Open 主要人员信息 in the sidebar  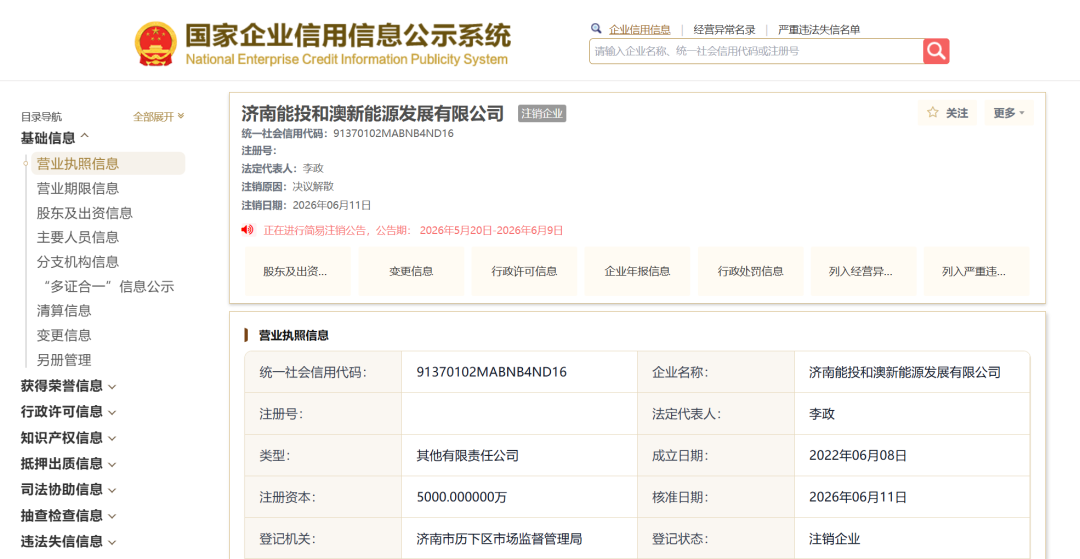point(78,238)
